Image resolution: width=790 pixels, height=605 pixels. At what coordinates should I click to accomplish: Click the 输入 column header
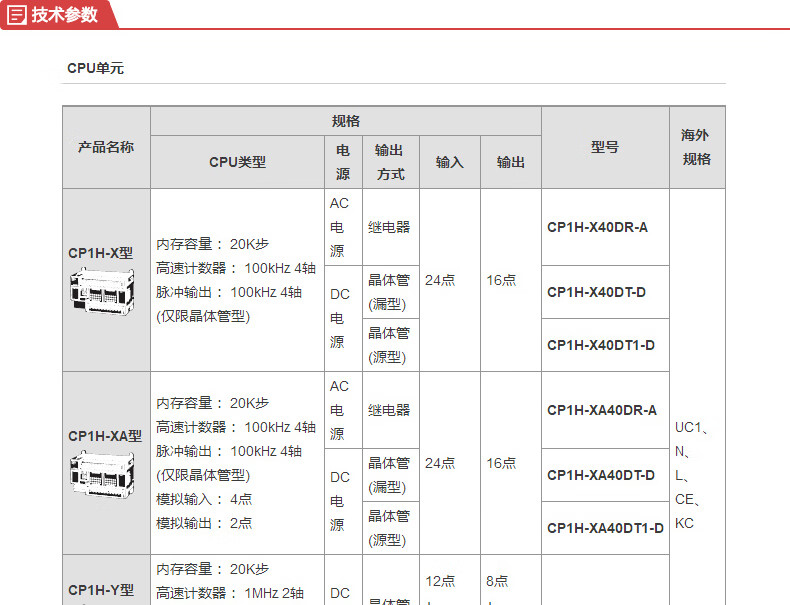click(x=450, y=162)
